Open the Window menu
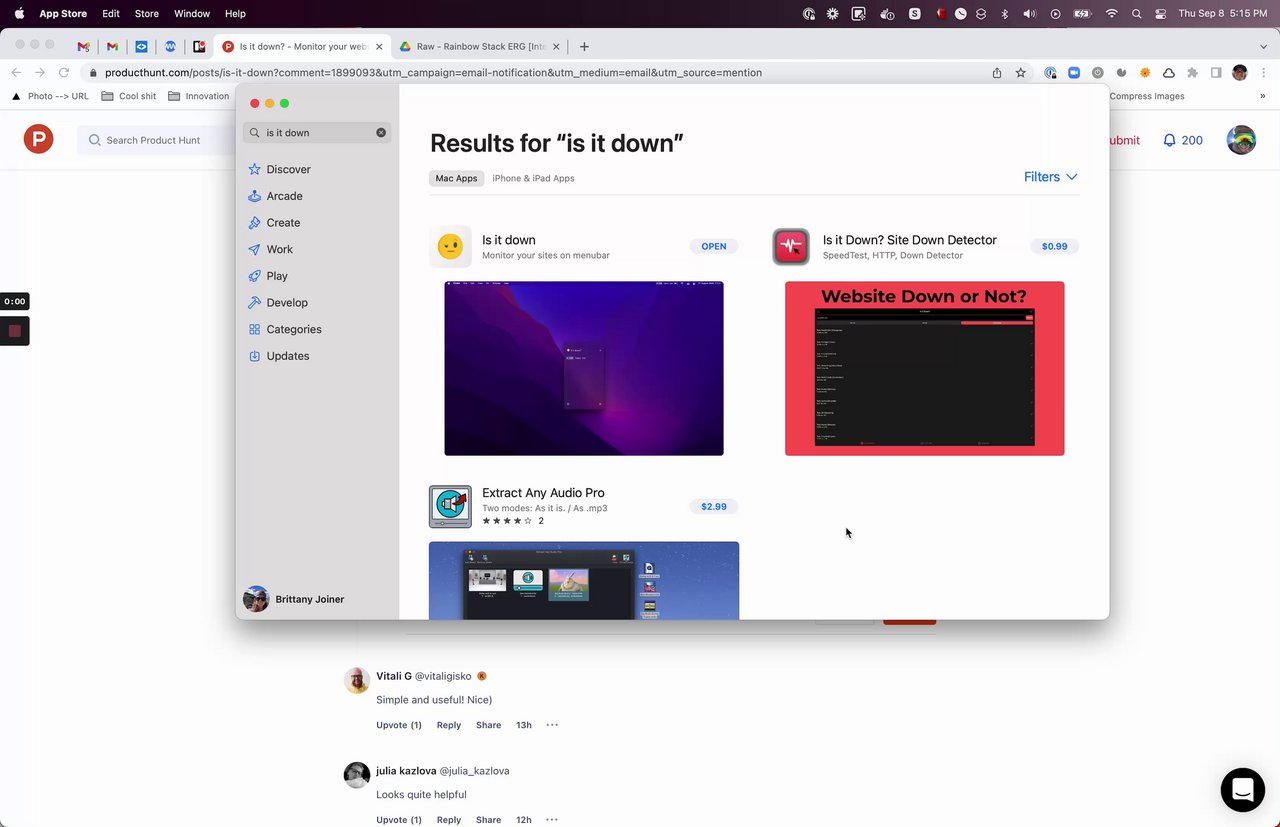1280x827 pixels. click(x=192, y=14)
